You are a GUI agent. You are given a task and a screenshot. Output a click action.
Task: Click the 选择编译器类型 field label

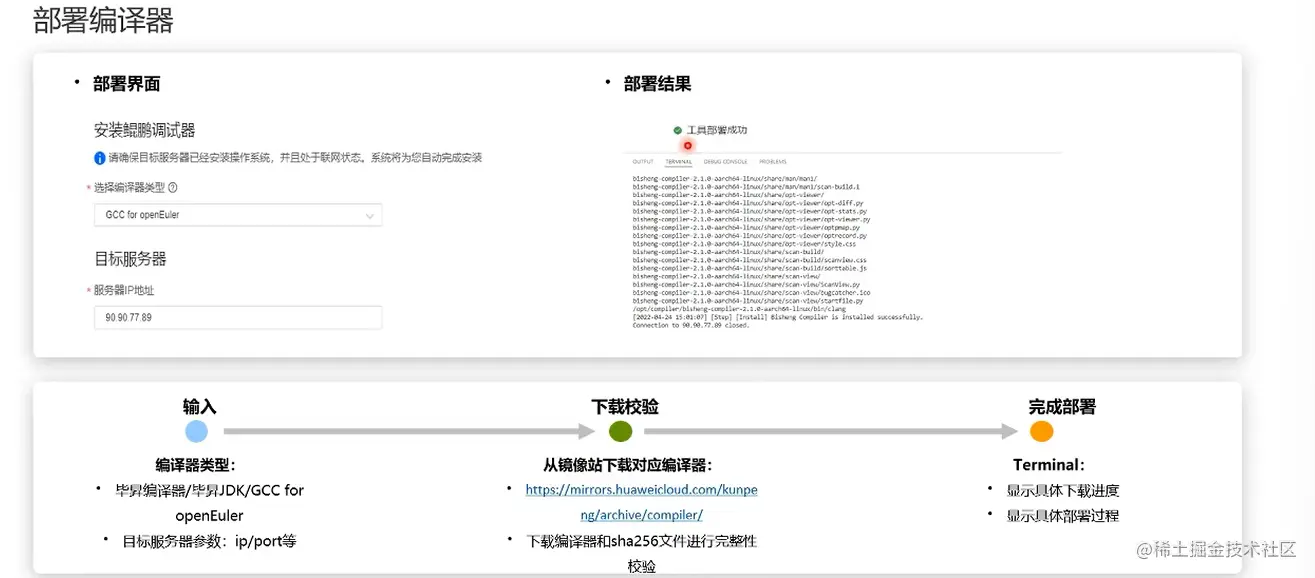(129, 187)
